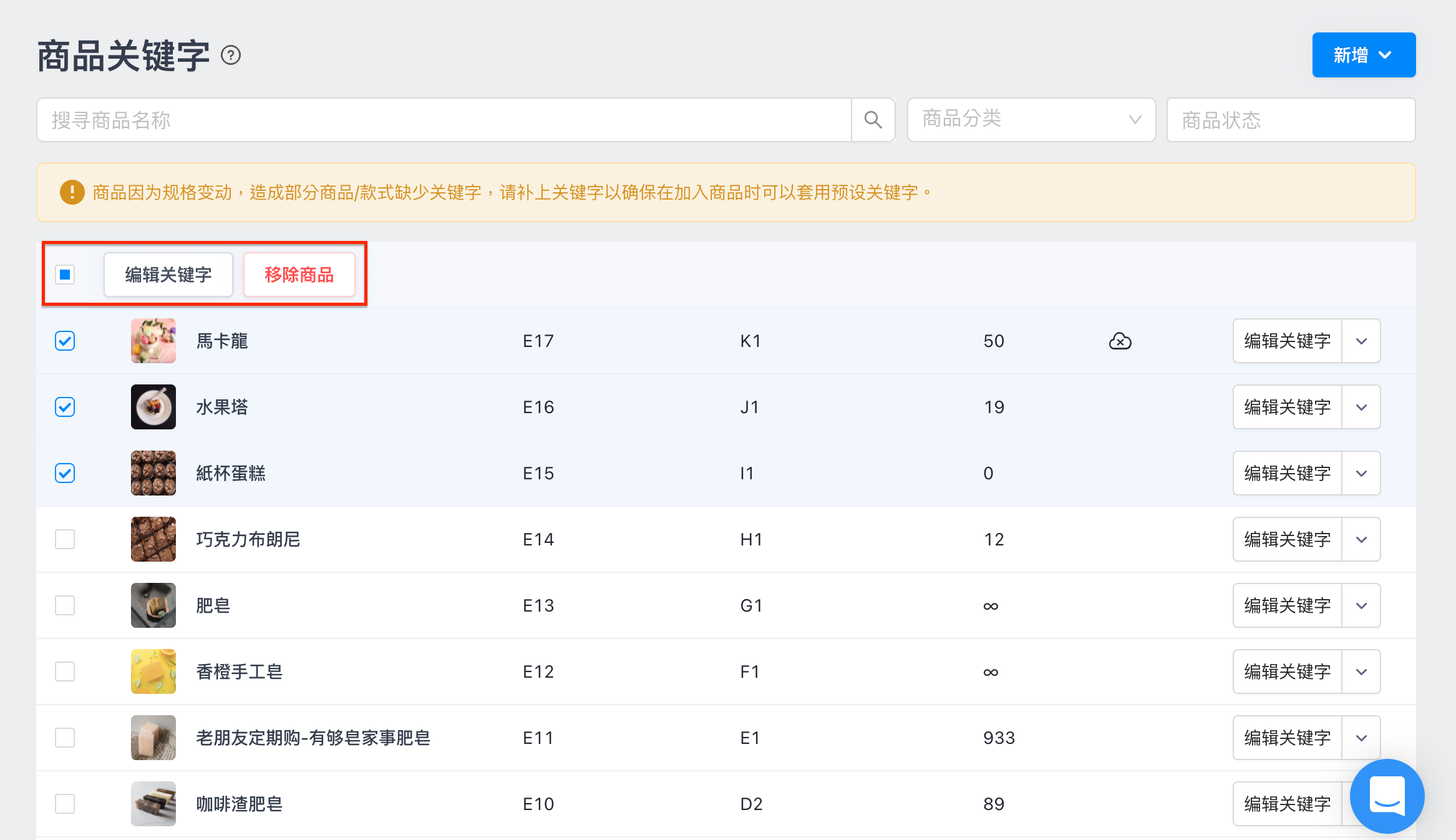Click product name 馬卡龍
Image resolution: width=1456 pixels, height=840 pixels.
coord(222,341)
